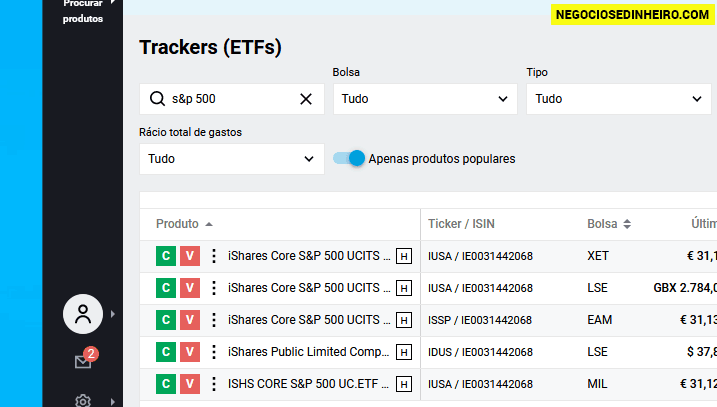The height and width of the screenshot is (407, 717).
Task: Open the settings gear icon
Action: pyautogui.click(x=83, y=401)
